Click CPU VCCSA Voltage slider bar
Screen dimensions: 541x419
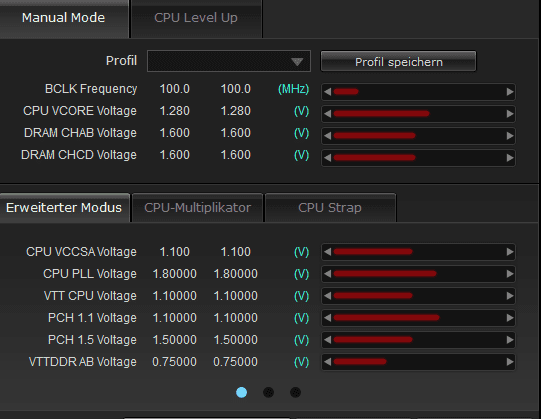pos(419,252)
